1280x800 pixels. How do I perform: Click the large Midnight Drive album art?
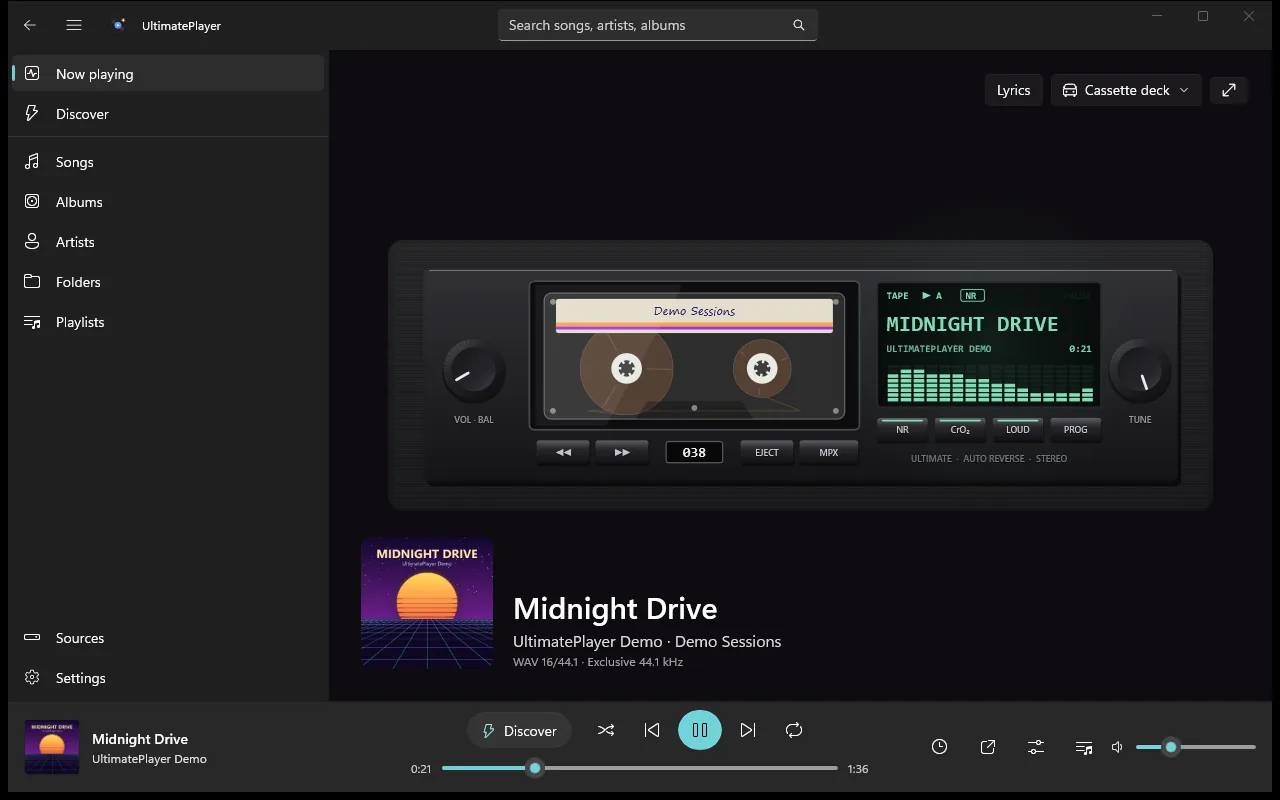coord(427,603)
